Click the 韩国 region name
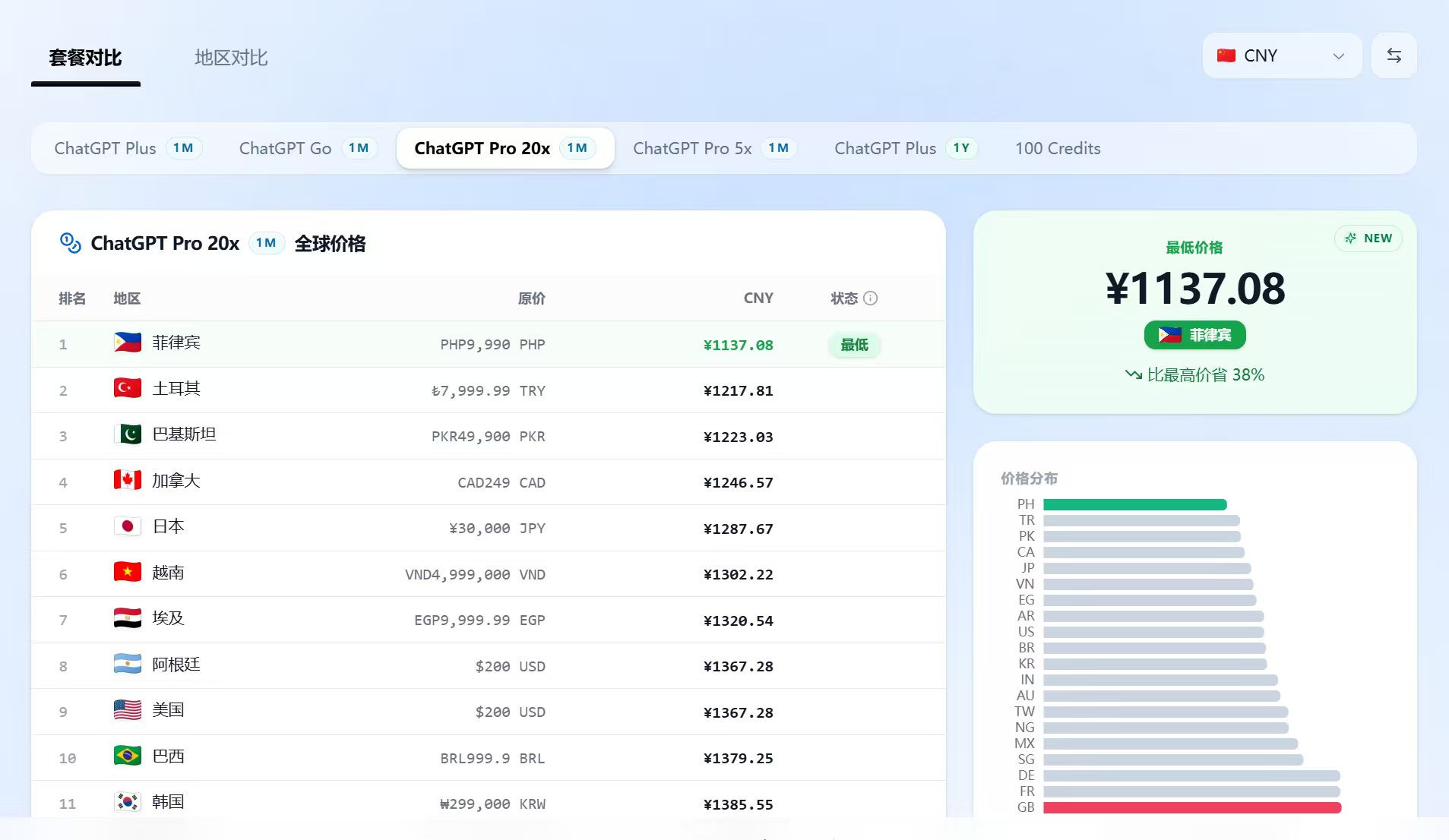Image resolution: width=1449 pixels, height=840 pixels. click(168, 802)
